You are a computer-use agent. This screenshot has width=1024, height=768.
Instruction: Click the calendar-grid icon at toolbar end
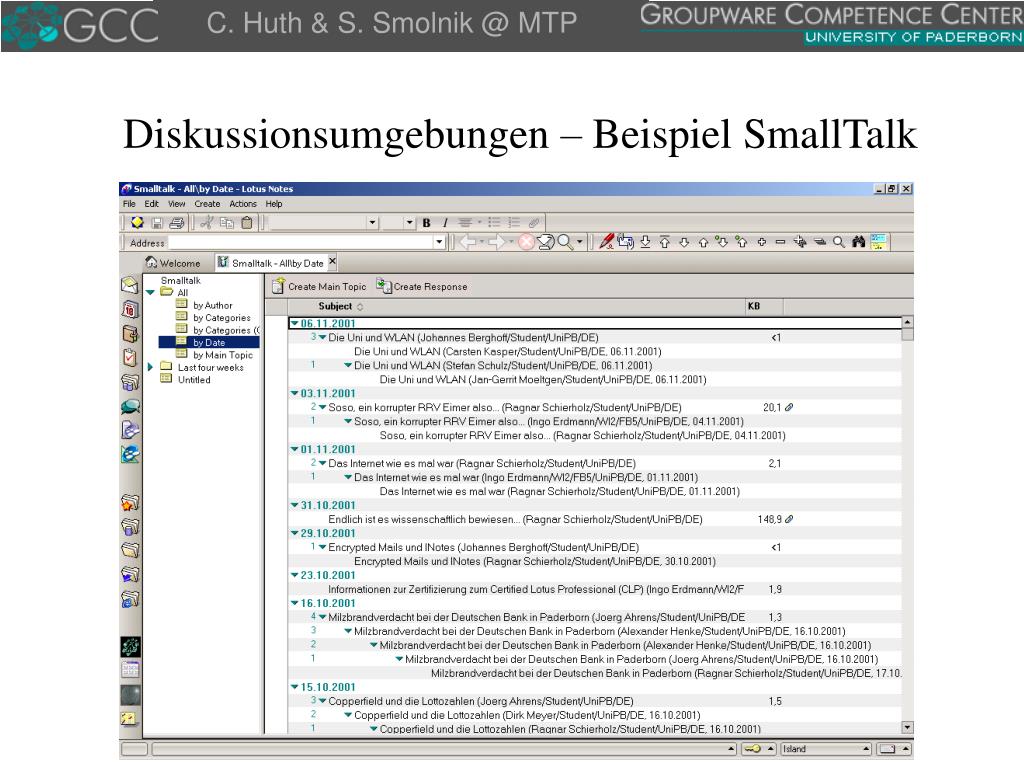pyautogui.click(x=878, y=242)
